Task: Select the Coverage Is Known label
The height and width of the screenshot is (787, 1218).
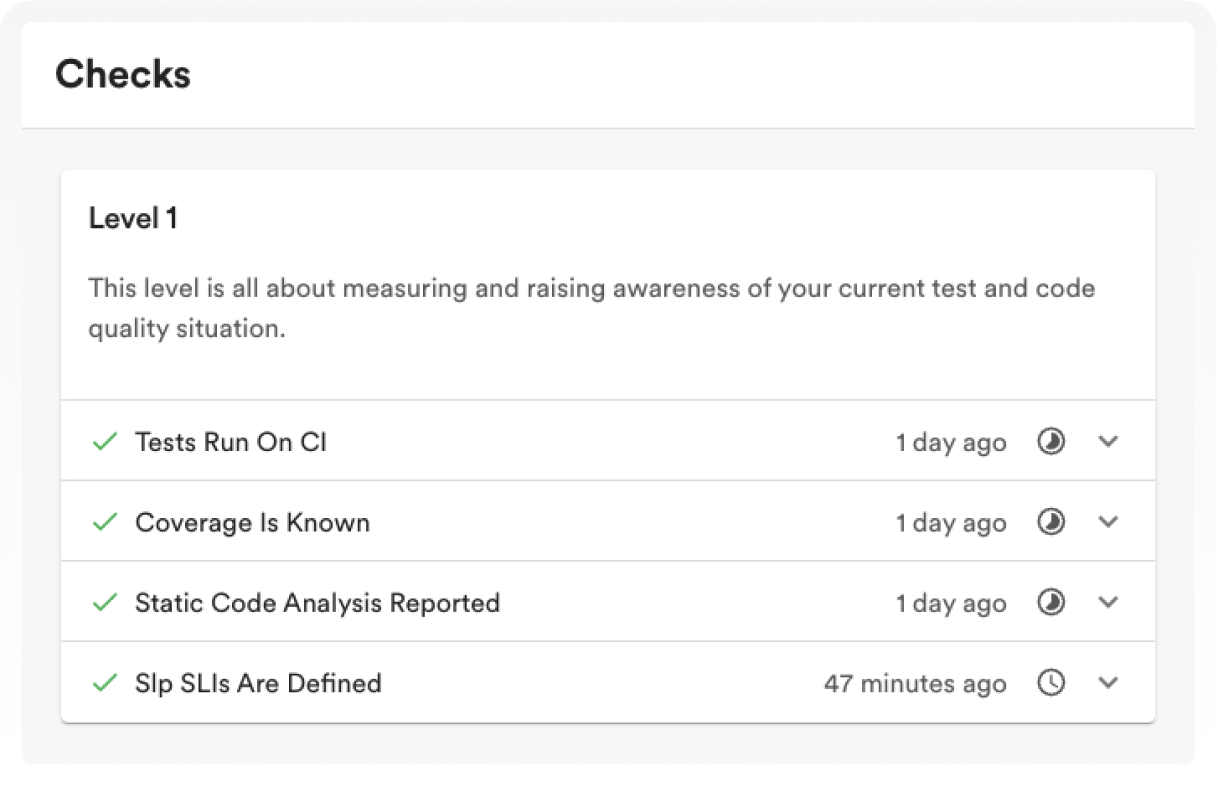Action: [252, 522]
